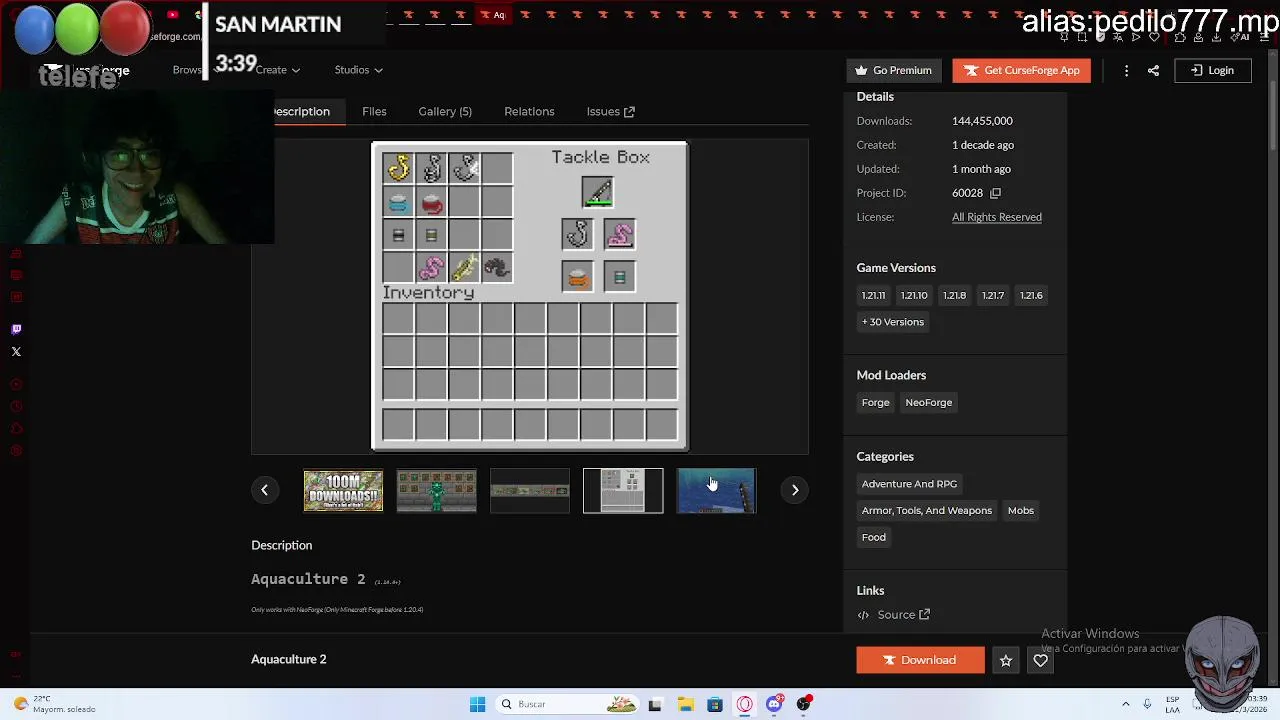This screenshot has height=720, width=1280.
Task: Open the Windows Start menu
Action: pos(477,704)
